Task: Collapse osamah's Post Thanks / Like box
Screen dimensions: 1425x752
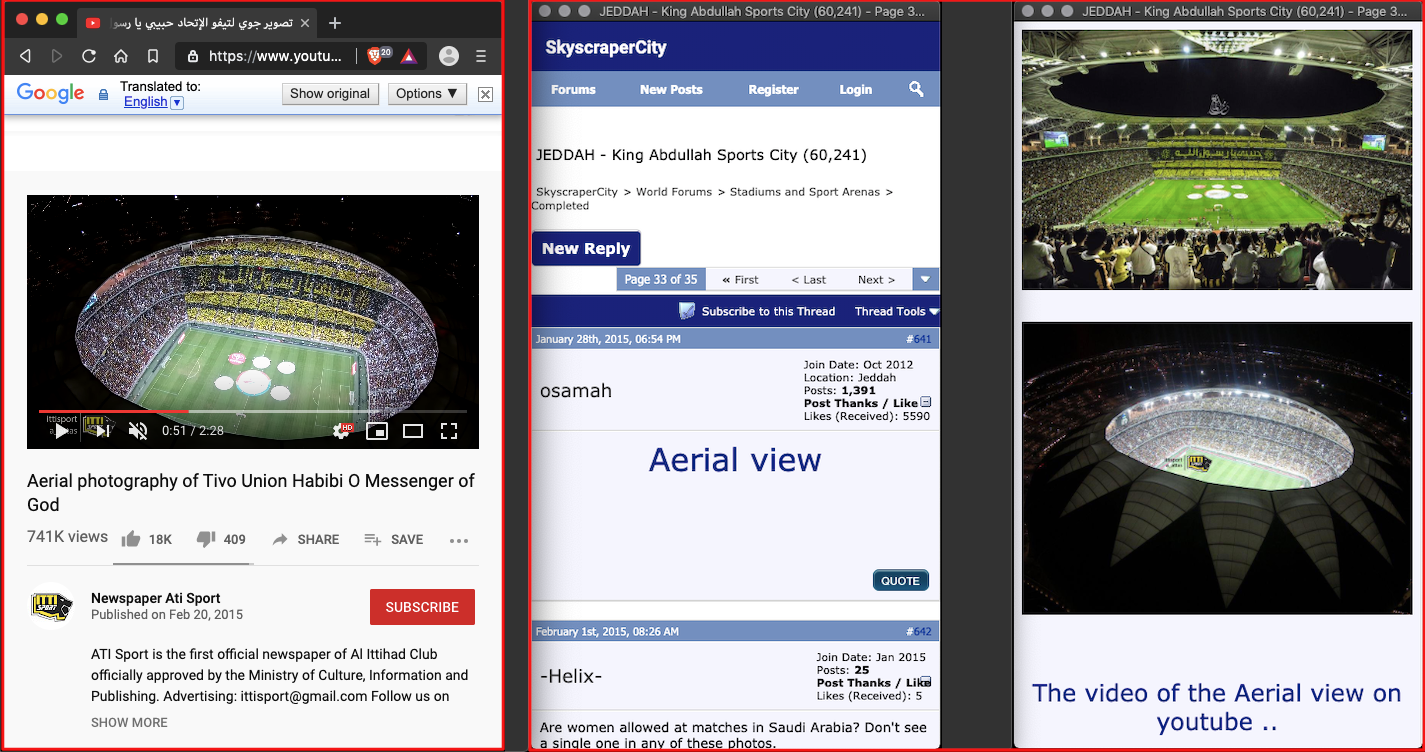Action: 926,402
